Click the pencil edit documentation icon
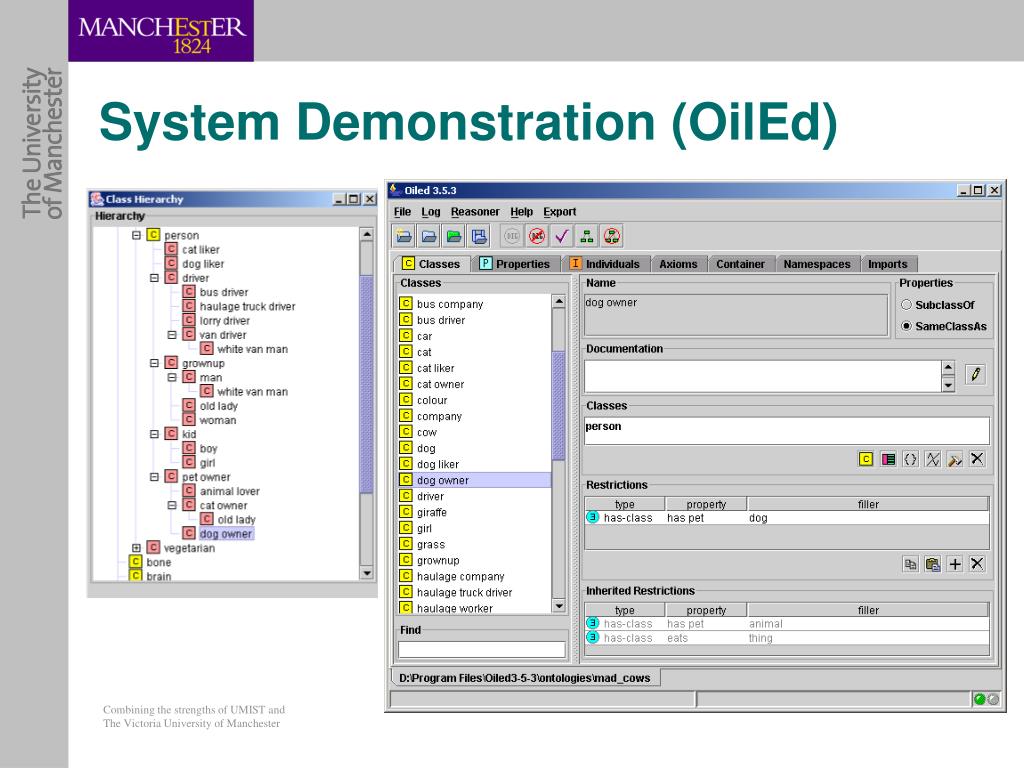The width and height of the screenshot is (1024, 768). 975,374
